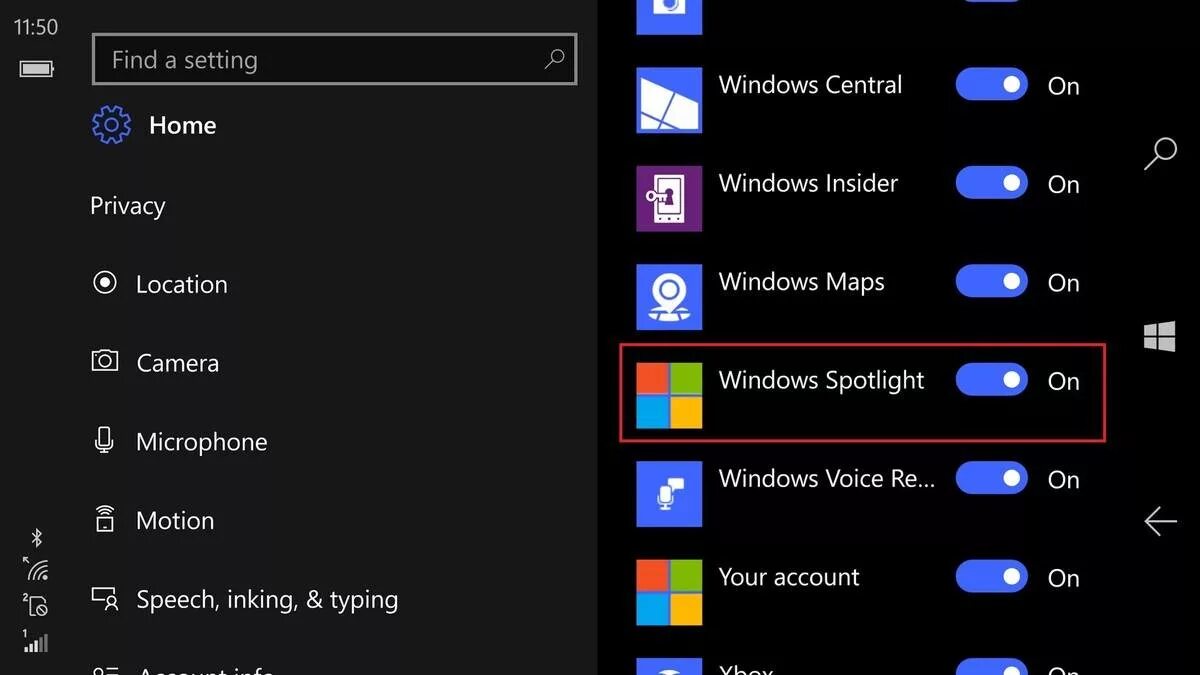Click the Microphone icon in Privacy list

pyautogui.click(x=104, y=440)
